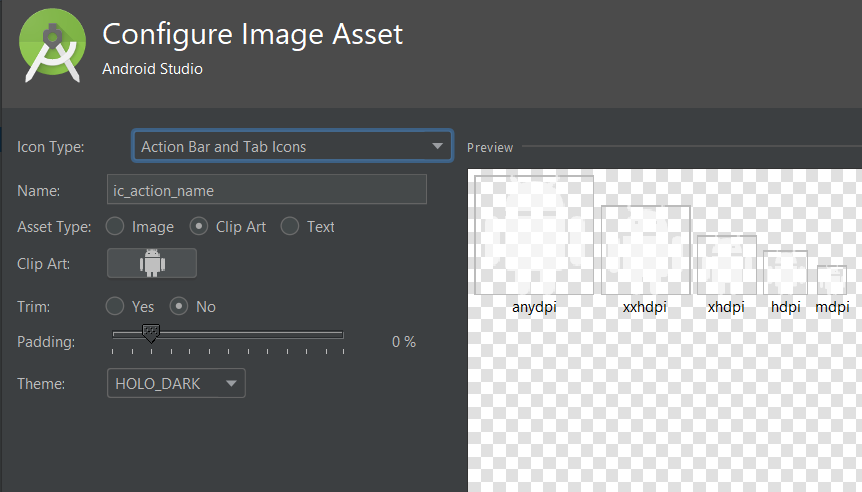This screenshot has width=862, height=492.
Task: Click the Padding slider track right end
Action: pos(341,335)
